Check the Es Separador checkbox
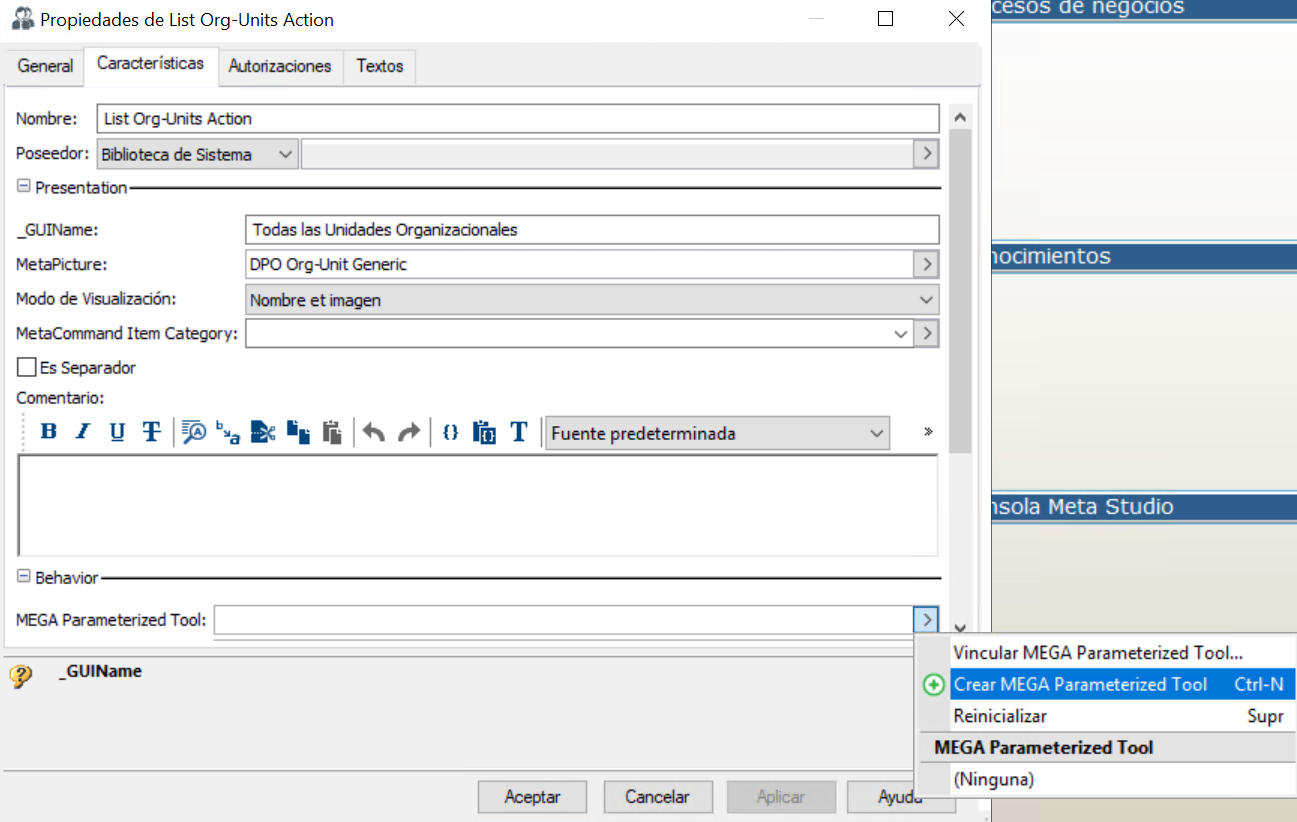Image resolution: width=1297 pixels, height=822 pixels. click(x=27, y=367)
